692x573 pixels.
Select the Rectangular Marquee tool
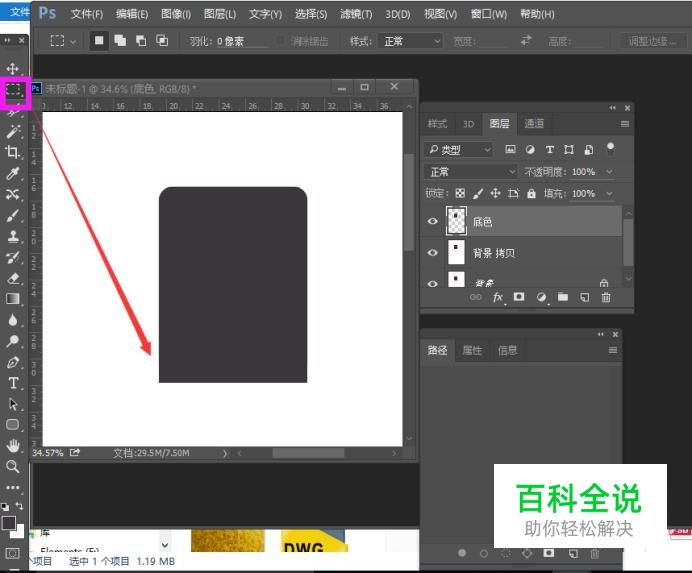click(13, 90)
